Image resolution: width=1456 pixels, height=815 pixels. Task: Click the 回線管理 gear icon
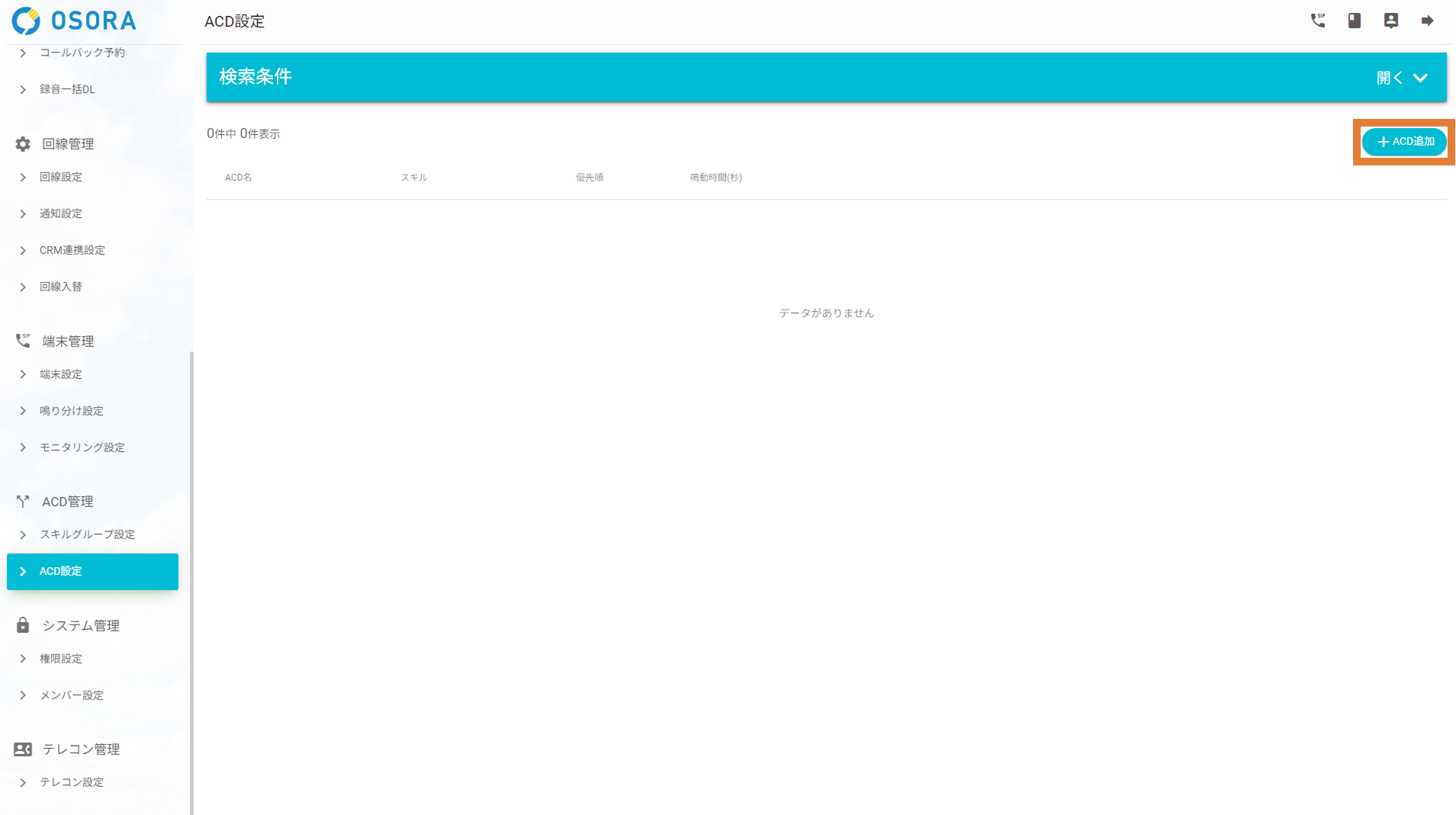pos(23,144)
